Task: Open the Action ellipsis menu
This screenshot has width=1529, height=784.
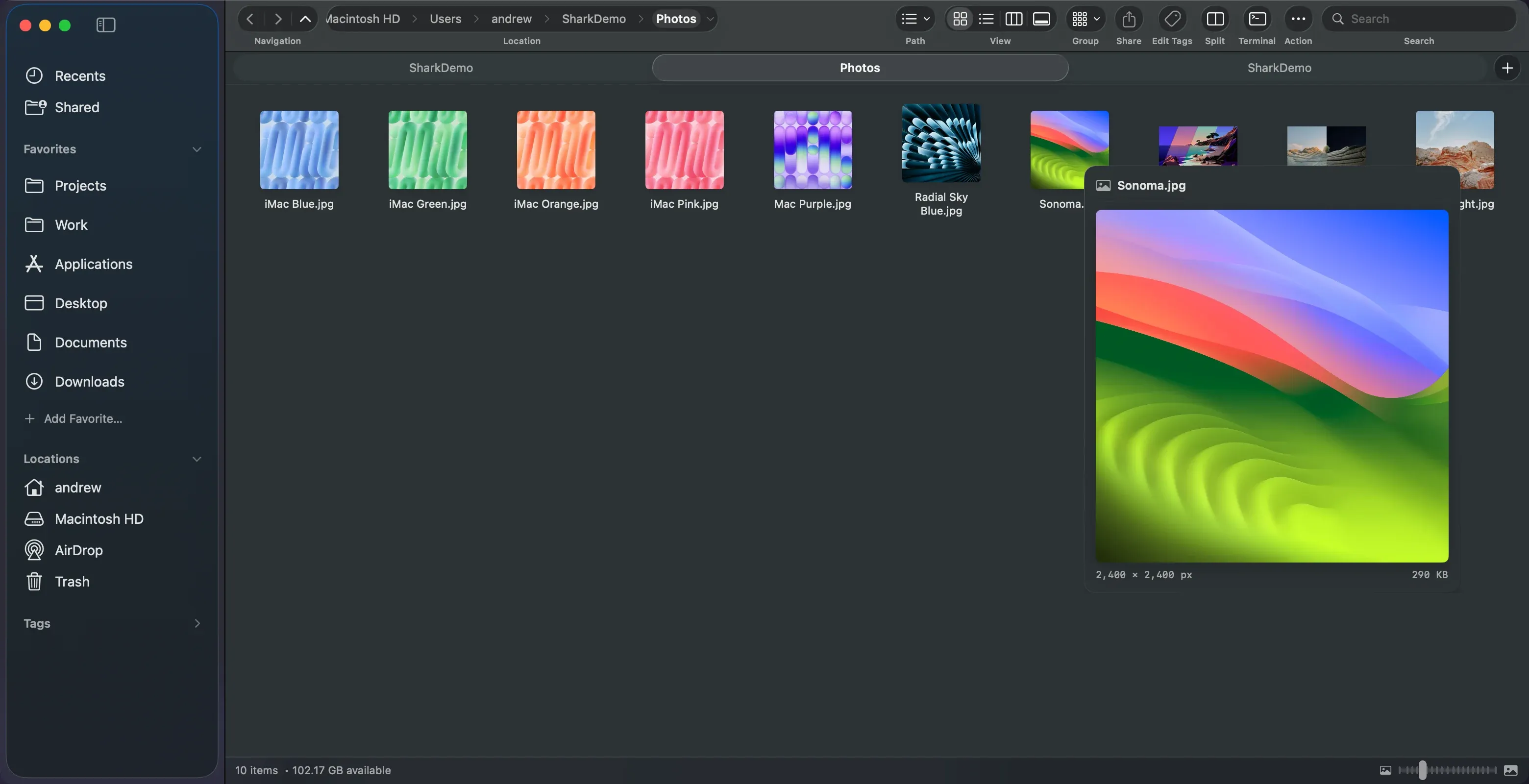Action: [1298, 19]
